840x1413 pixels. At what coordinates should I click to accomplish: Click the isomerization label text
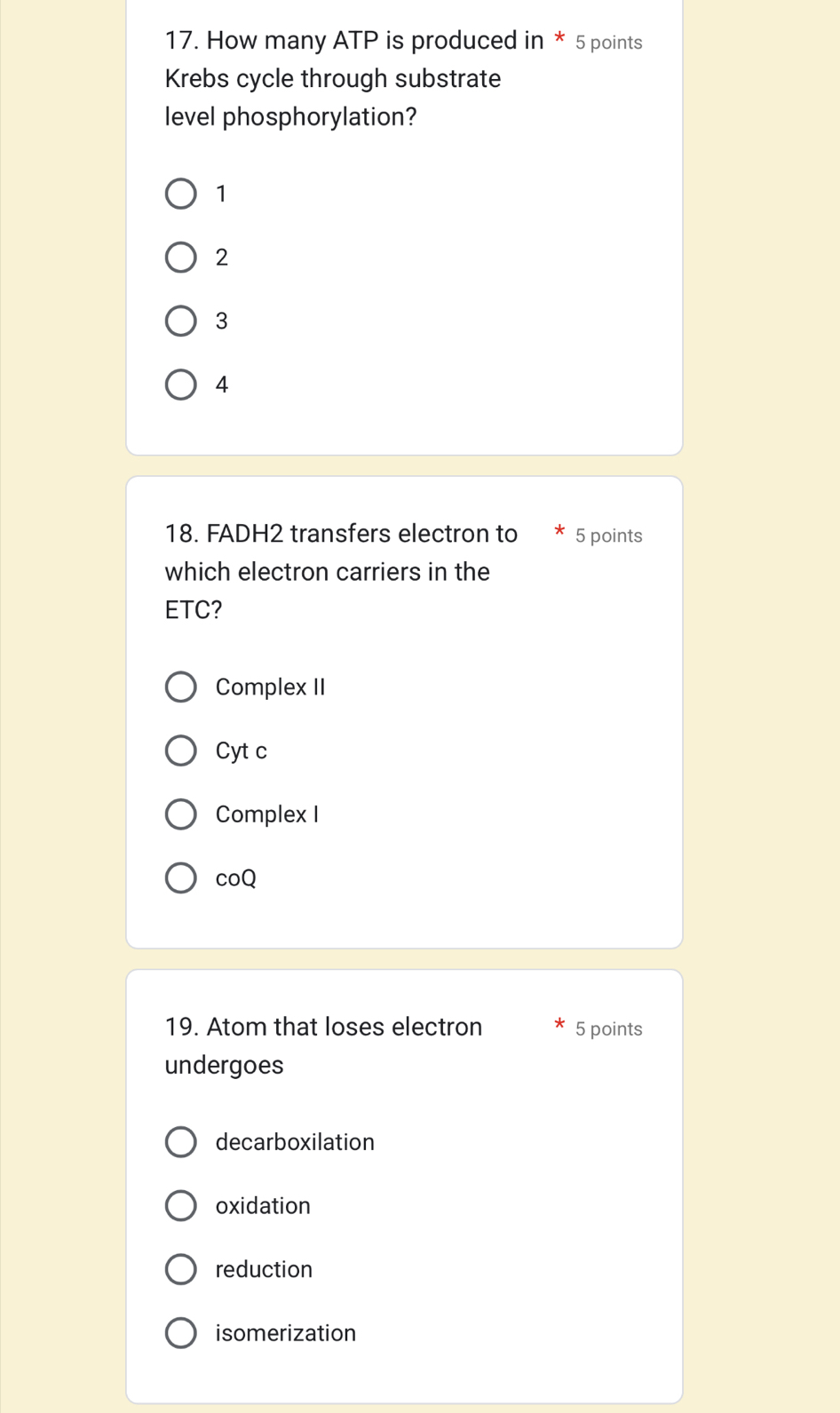click(285, 1333)
